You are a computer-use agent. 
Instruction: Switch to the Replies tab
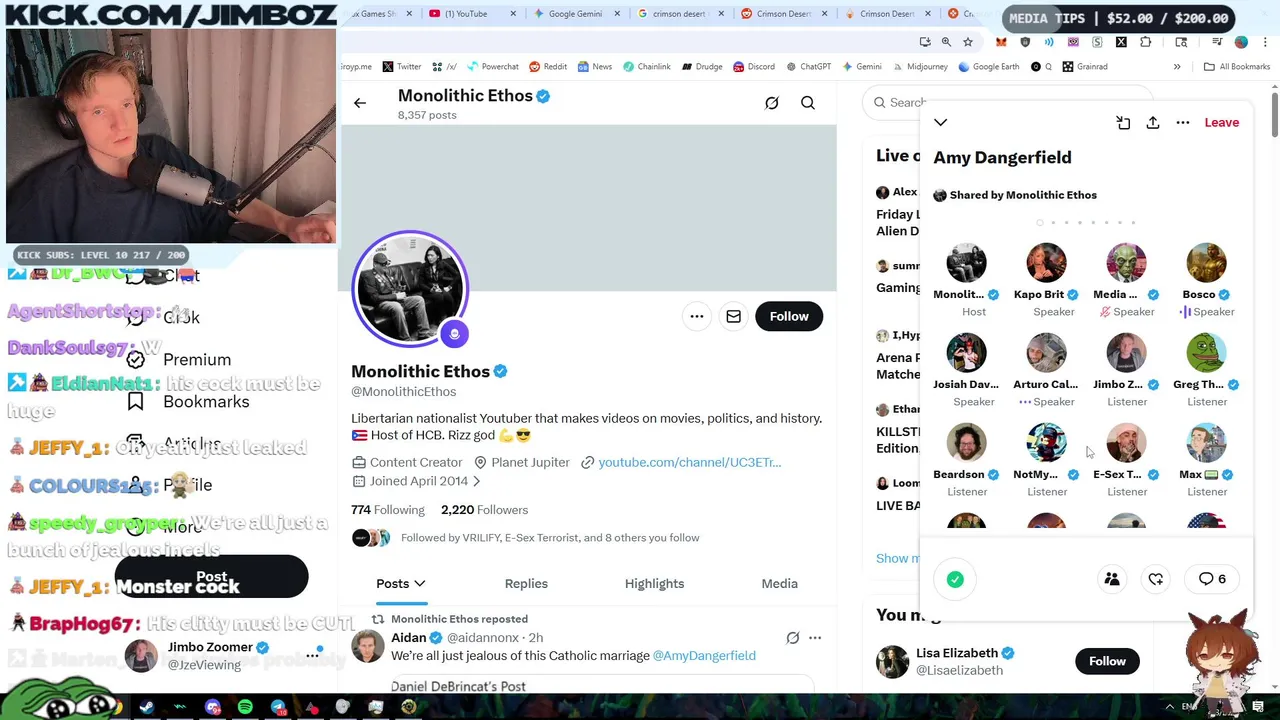point(526,584)
